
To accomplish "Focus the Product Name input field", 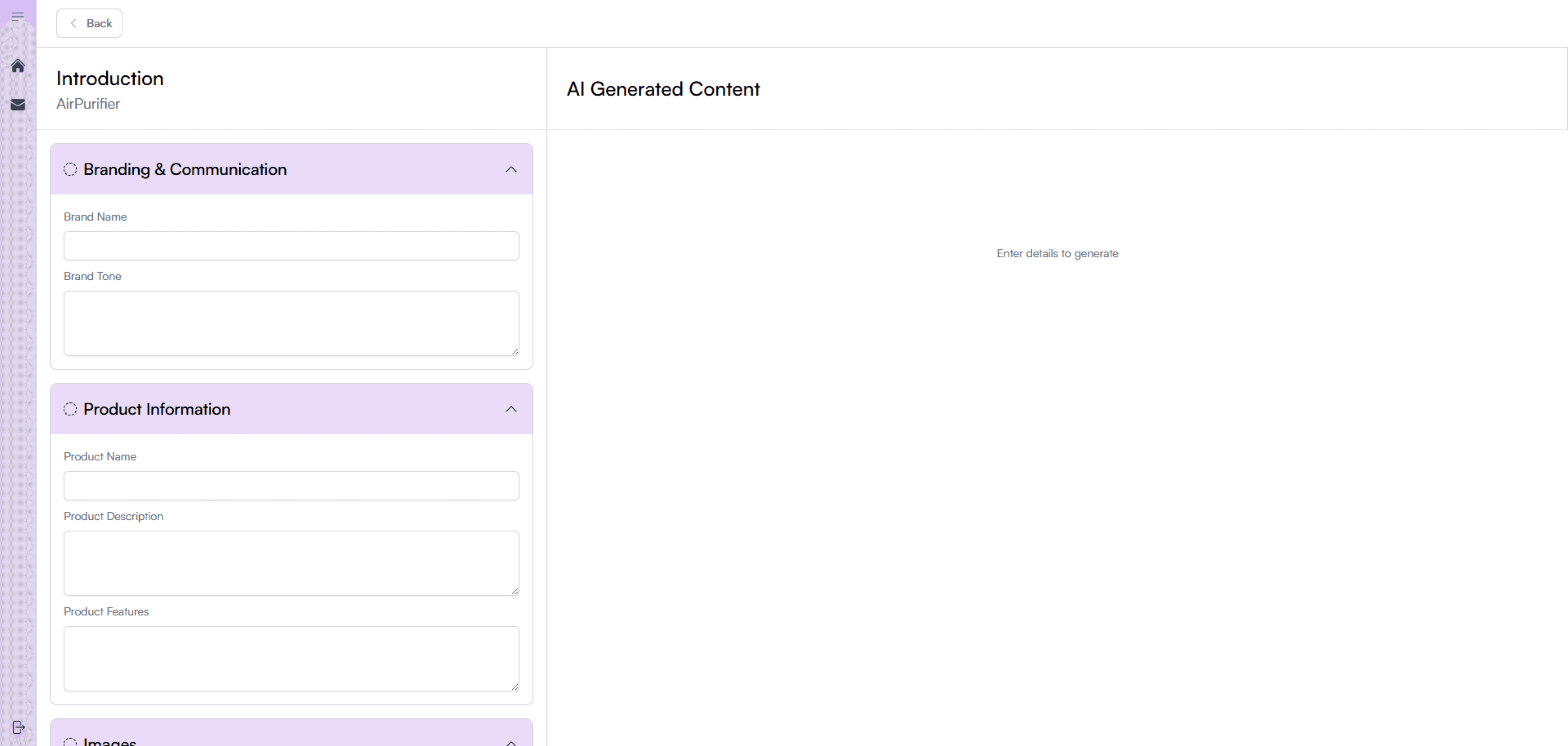I will pyautogui.click(x=292, y=486).
